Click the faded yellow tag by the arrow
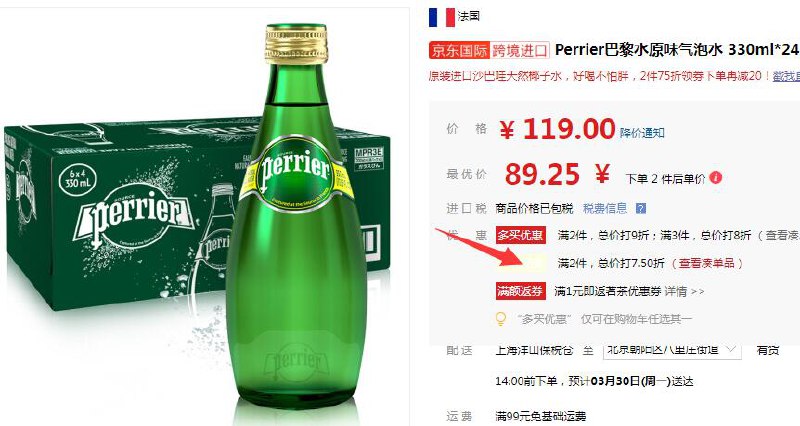 529,263
